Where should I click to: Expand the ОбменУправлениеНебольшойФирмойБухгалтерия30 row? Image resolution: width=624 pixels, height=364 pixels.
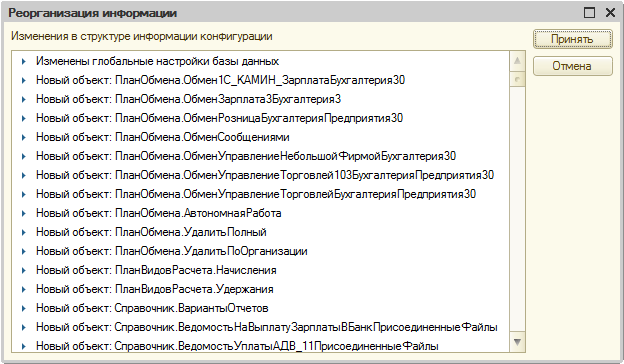23,156
